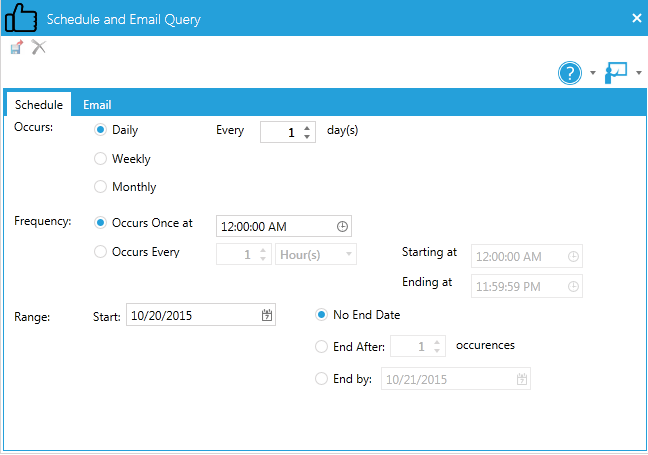The width and height of the screenshot is (648, 455).
Task: Select the Monthly radio button
Action: click(x=100, y=187)
